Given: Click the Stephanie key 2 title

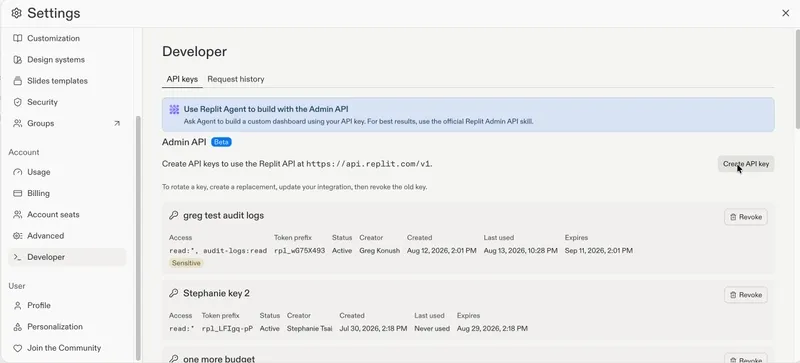Looking at the screenshot, I should [x=216, y=293].
